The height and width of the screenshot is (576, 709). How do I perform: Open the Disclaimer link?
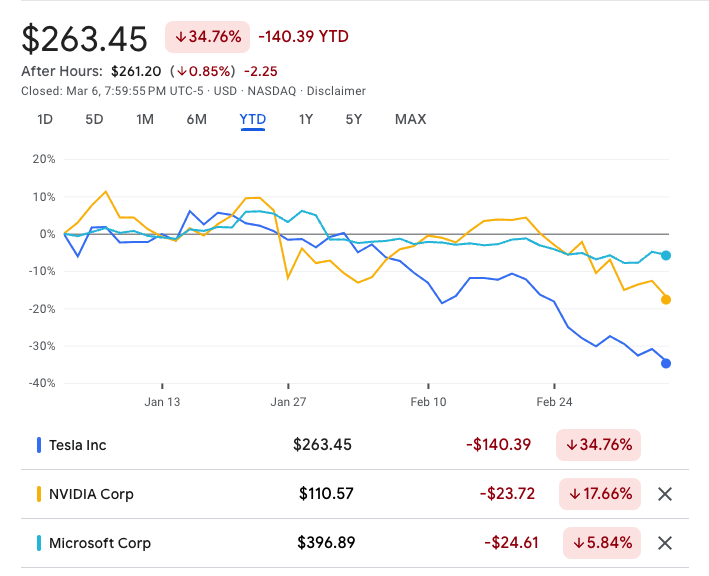pos(336,91)
